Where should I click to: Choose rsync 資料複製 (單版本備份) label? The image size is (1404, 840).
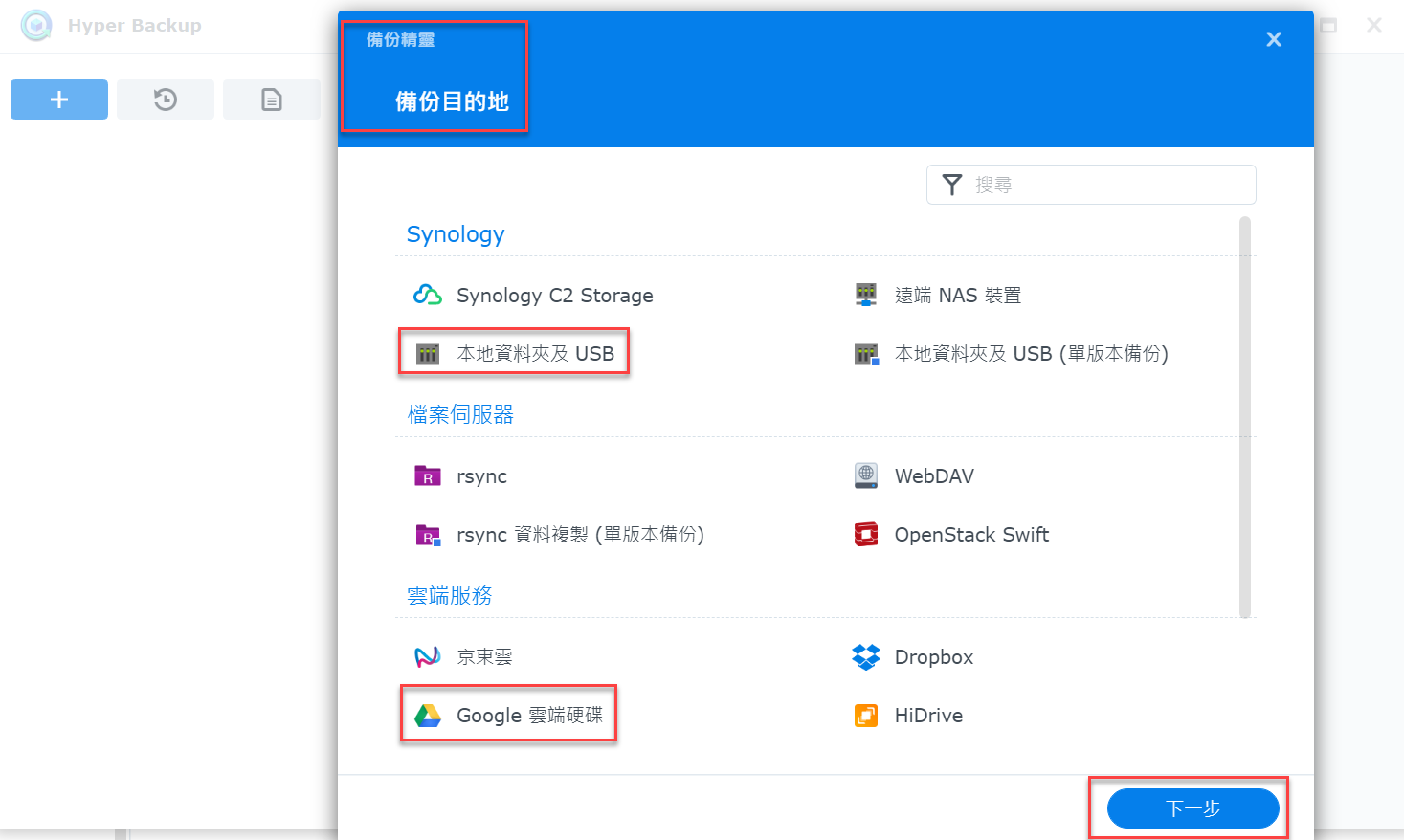581,535
